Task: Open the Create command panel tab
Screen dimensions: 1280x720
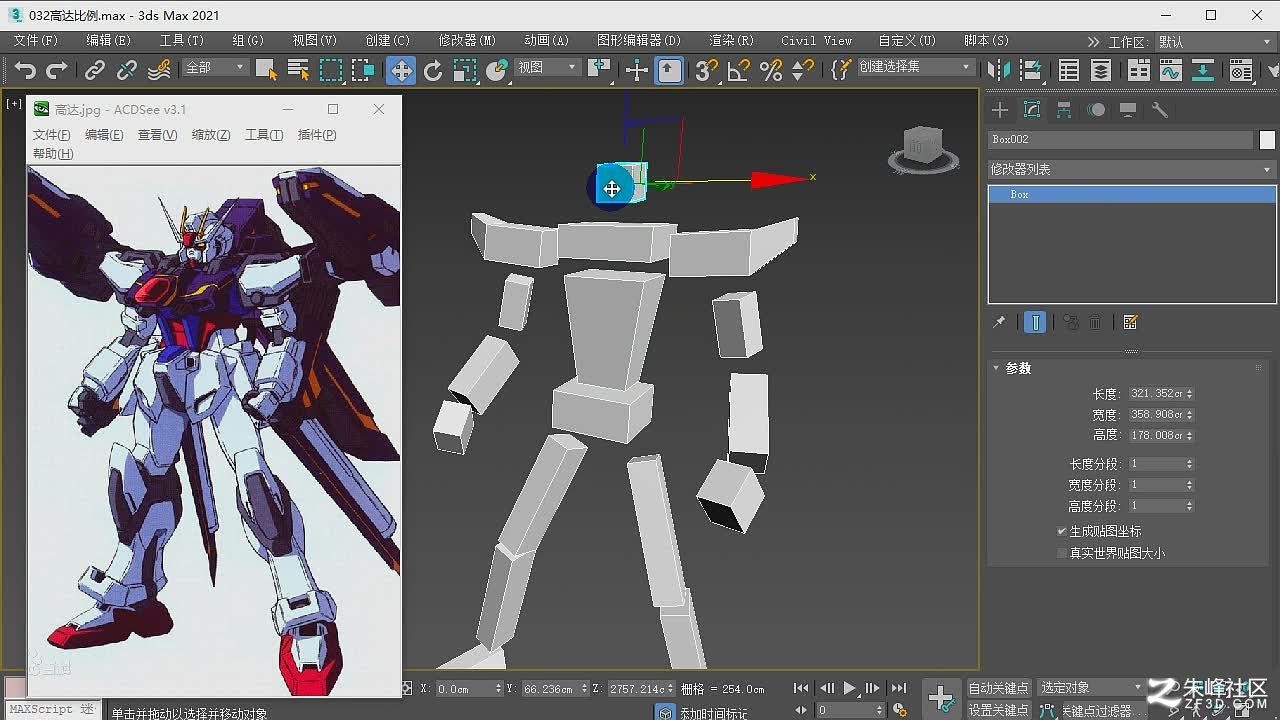Action: 1000,110
